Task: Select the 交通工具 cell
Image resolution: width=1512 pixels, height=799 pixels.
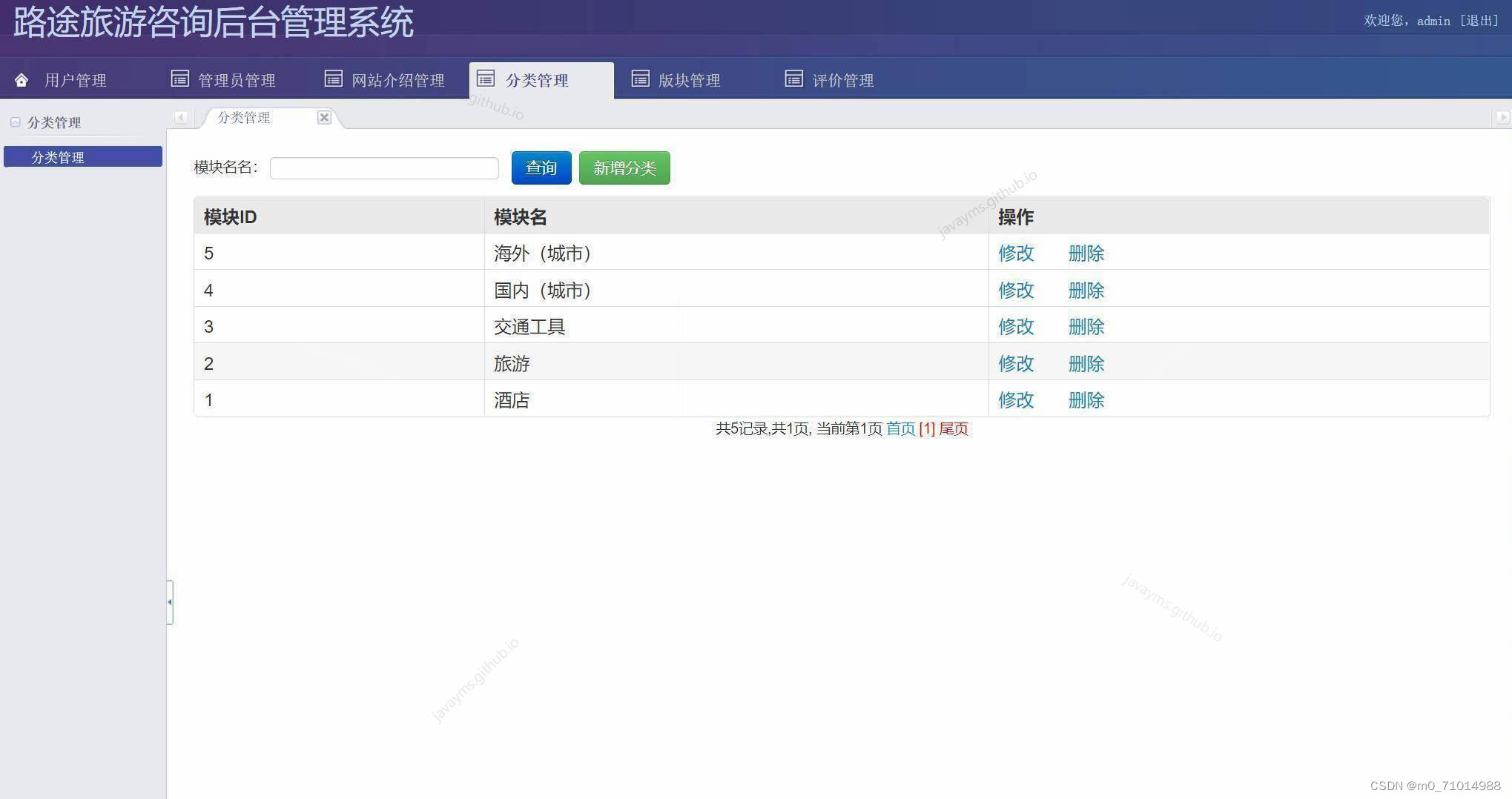Action: click(x=736, y=326)
